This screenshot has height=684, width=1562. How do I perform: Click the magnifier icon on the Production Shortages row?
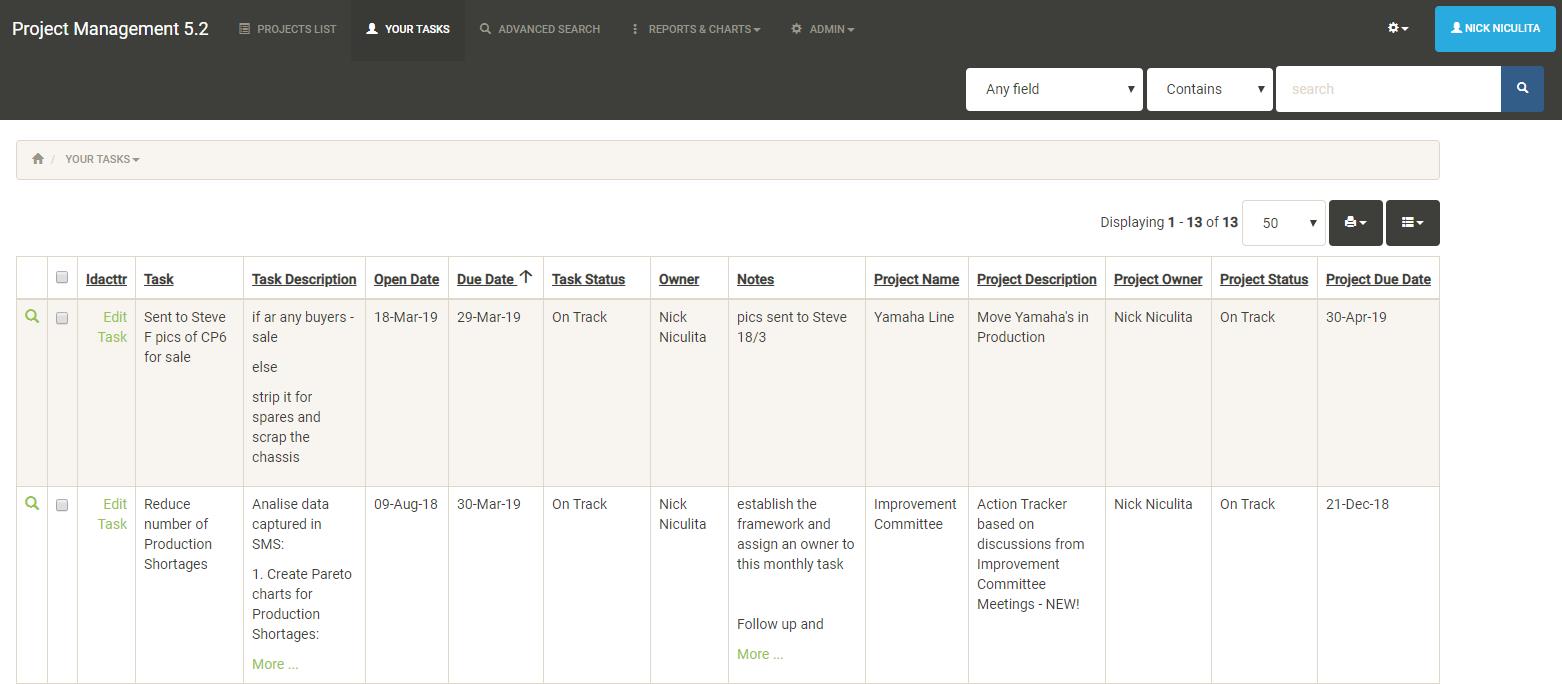point(31,502)
